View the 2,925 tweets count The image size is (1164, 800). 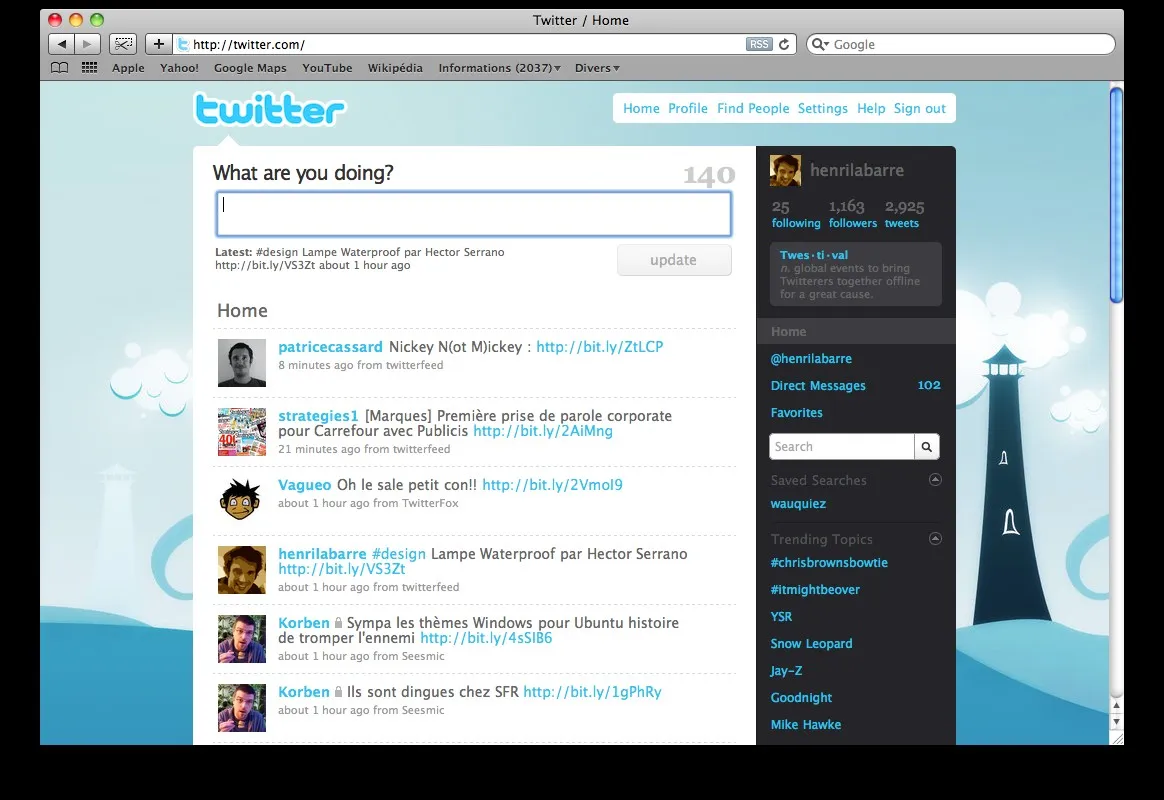pos(904,214)
